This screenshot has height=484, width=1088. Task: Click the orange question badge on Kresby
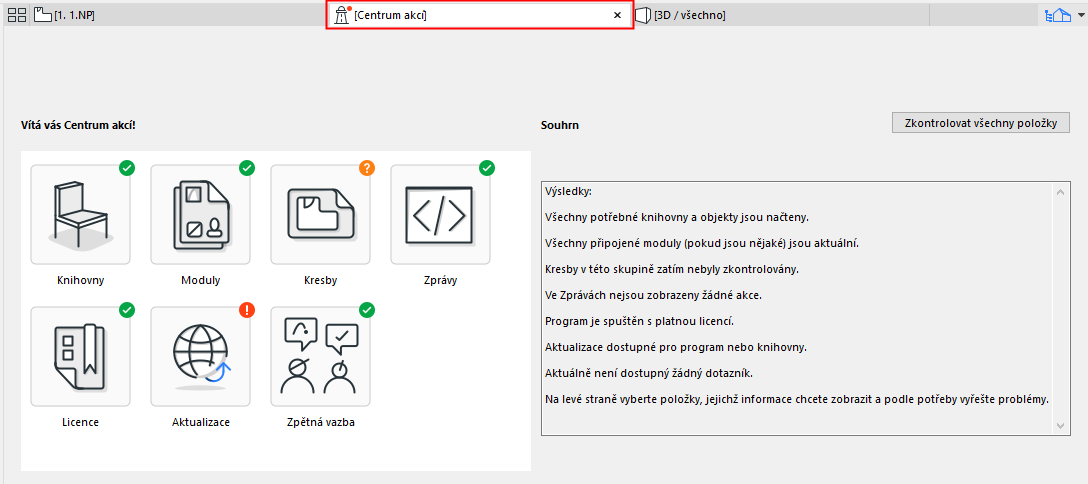(367, 168)
